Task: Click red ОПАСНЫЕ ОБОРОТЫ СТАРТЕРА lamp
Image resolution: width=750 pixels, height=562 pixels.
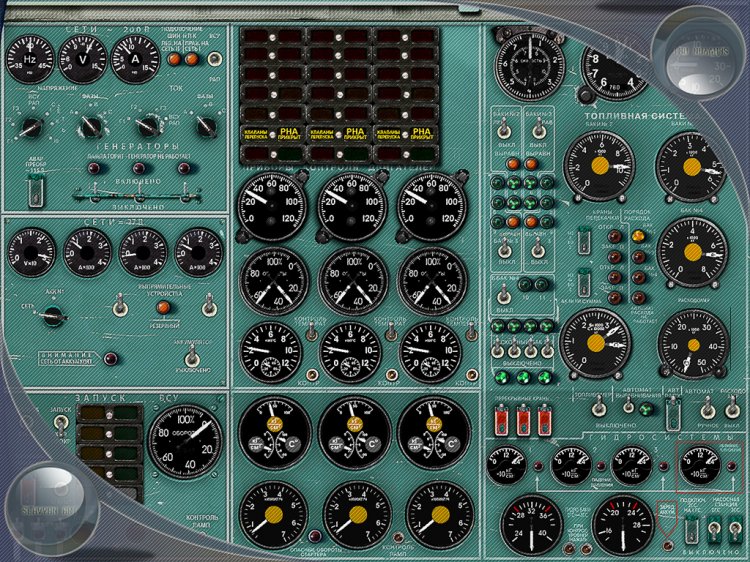Action: point(315,537)
